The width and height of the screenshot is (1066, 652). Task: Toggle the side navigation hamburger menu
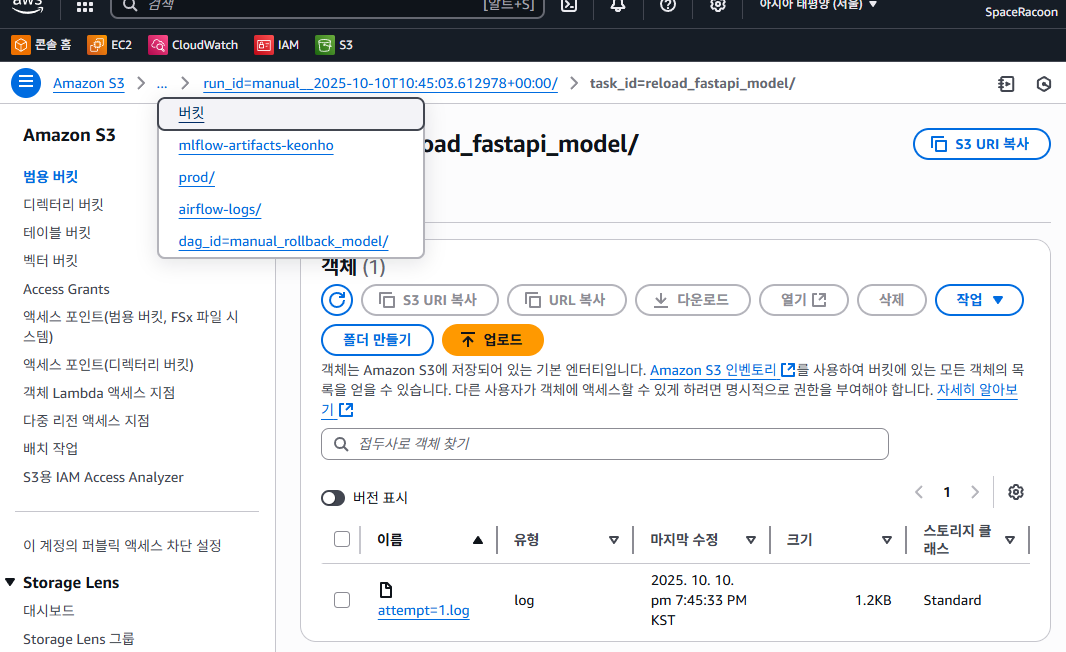(25, 83)
